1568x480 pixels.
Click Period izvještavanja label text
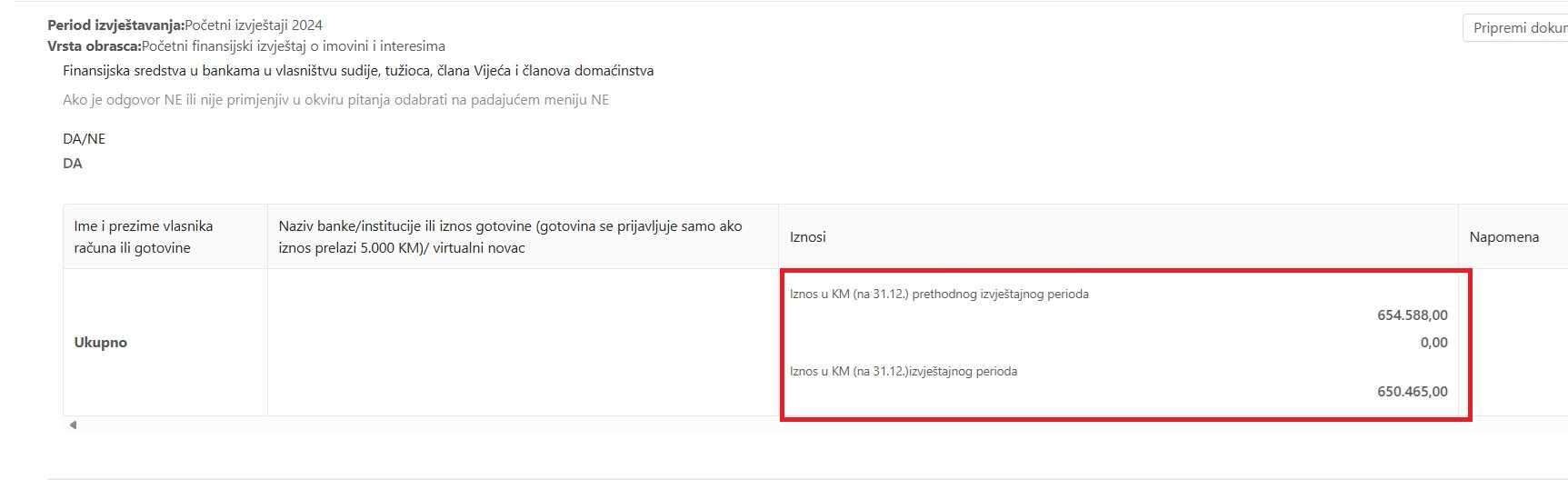click(x=115, y=25)
